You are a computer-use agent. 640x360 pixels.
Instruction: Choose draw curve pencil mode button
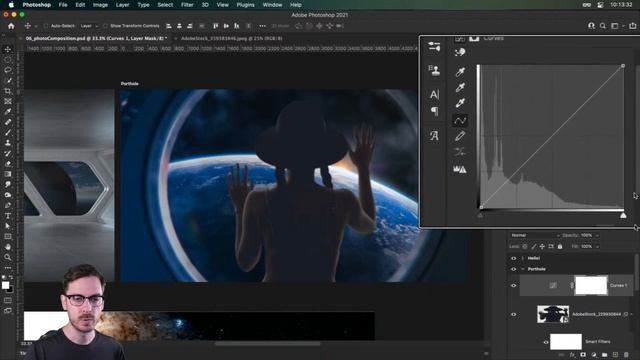click(x=460, y=136)
